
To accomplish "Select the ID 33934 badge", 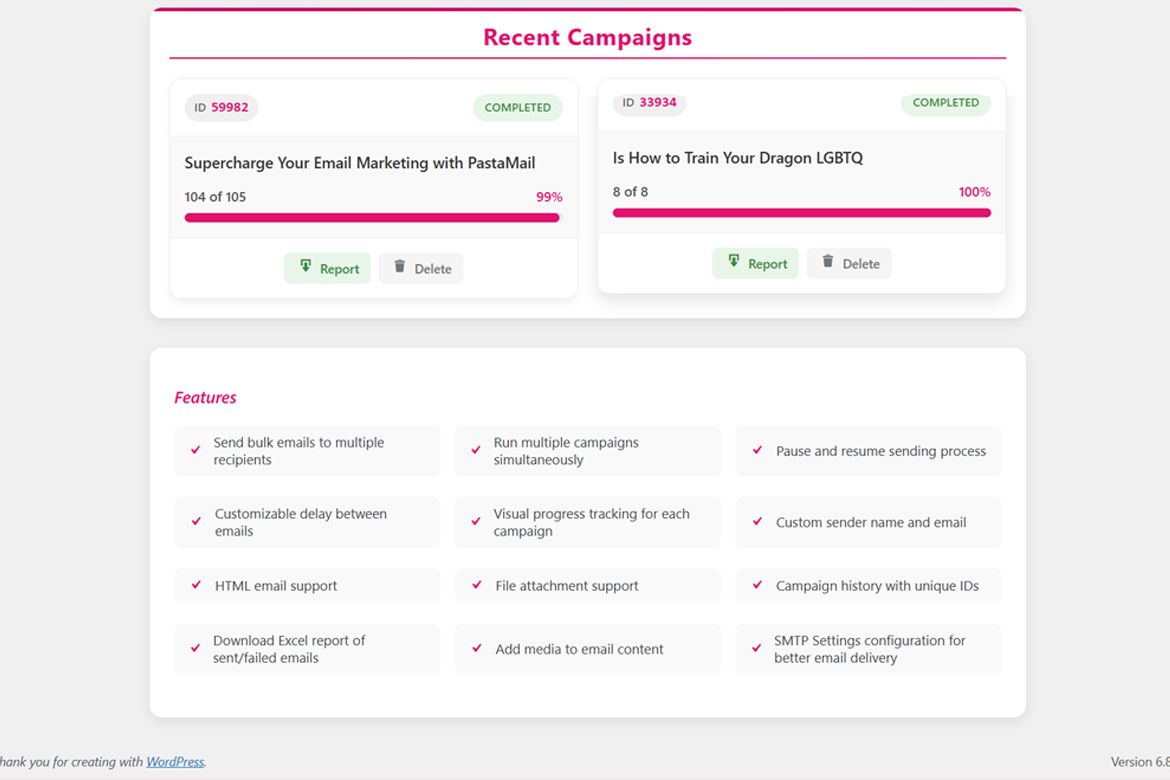I will click(x=649, y=103).
